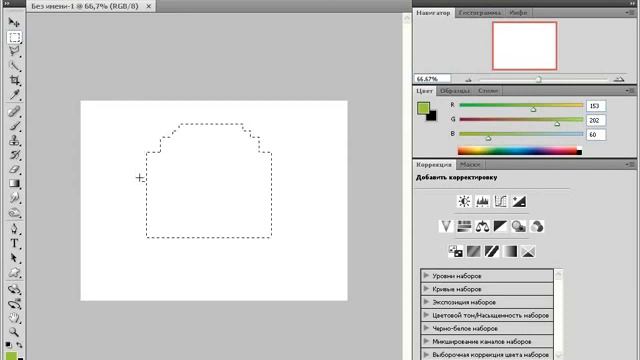
Task: Select the Custom Shape tool
Action: click(x=14, y=273)
